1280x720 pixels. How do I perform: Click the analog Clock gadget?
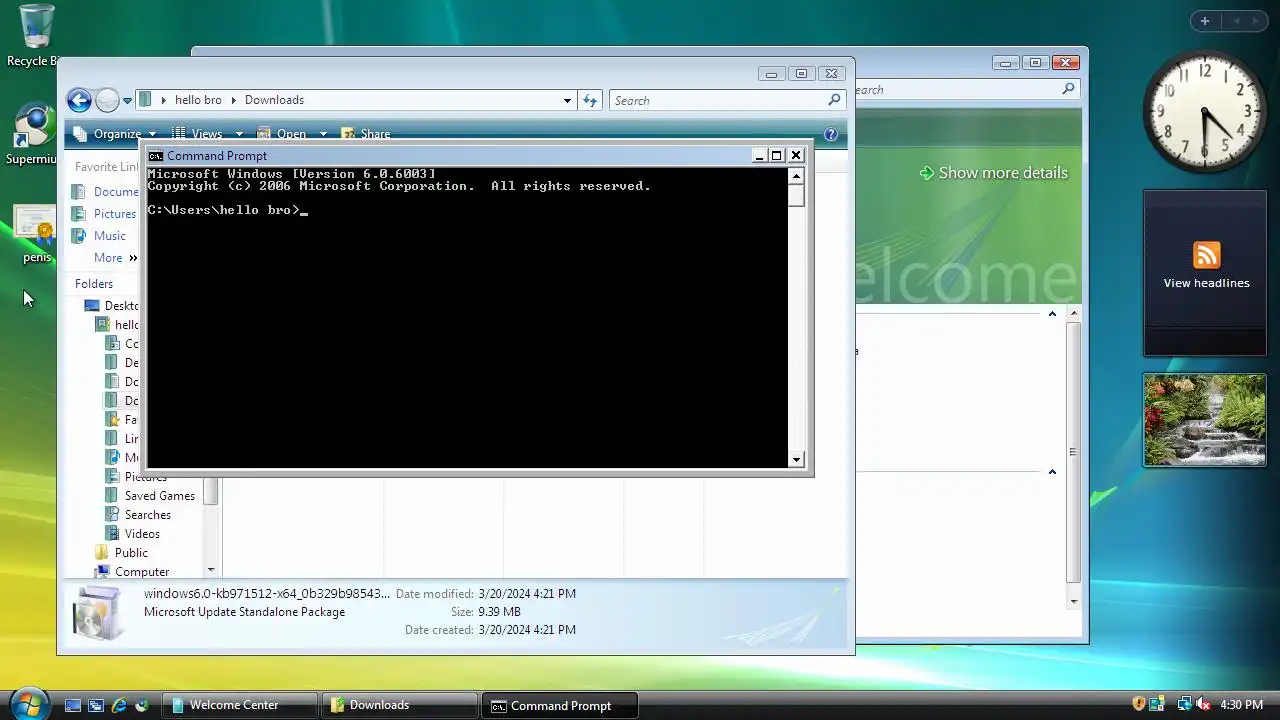[x=1204, y=112]
